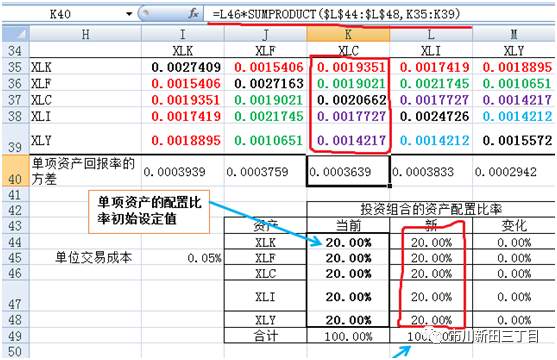Click XLC new allocation 20.00% cell

pos(431,273)
